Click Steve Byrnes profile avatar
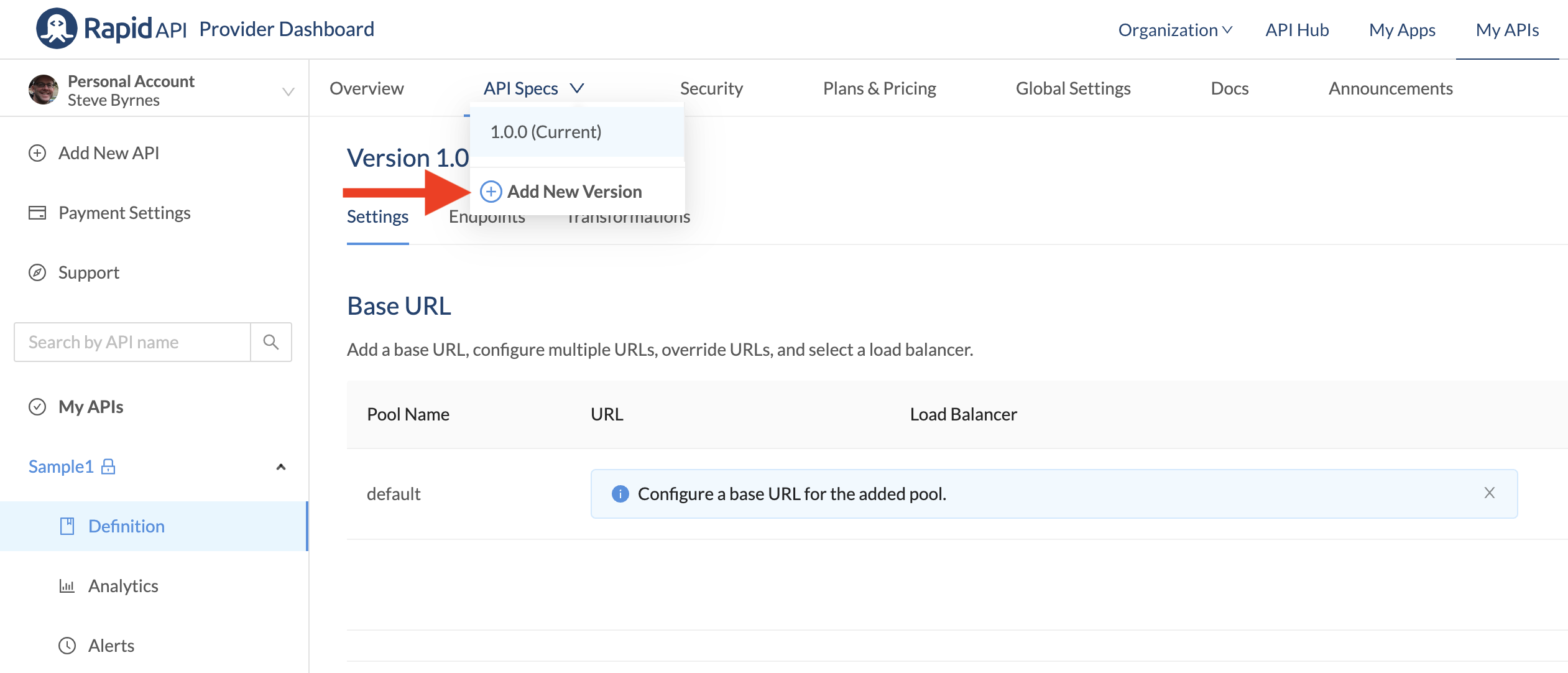Viewport: 1568px width, 673px height. pyautogui.click(x=44, y=90)
